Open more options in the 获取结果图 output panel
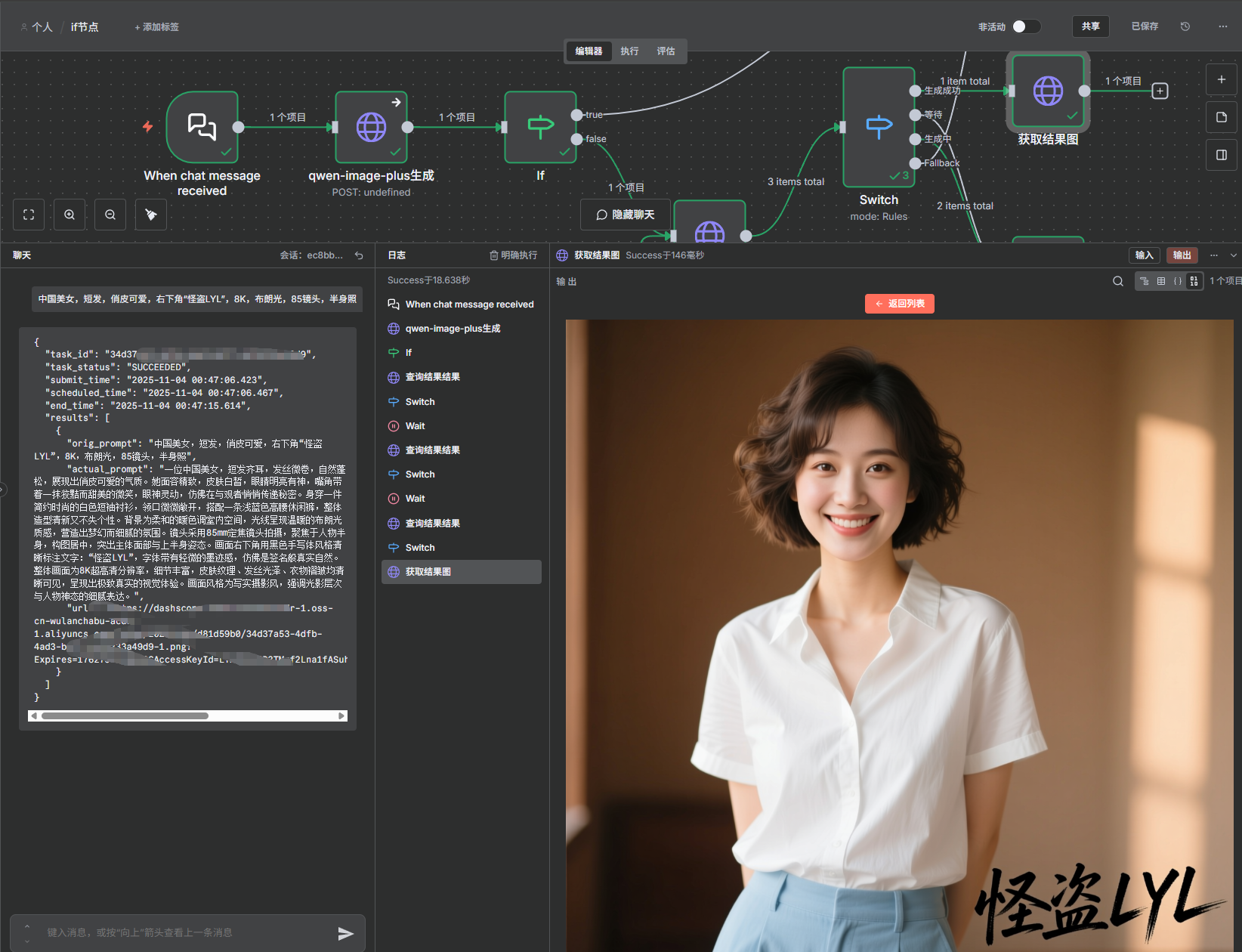This screenshot has height=952, width=1242. coord(1214,255)
